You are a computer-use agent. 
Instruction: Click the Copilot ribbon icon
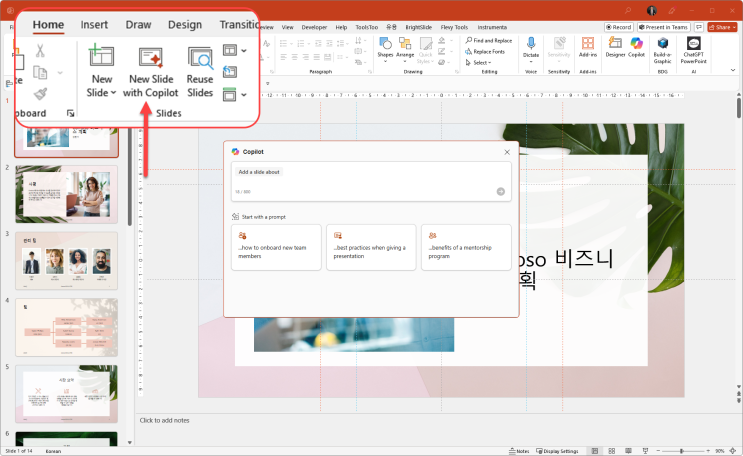pyautogui.click(x=636, y=48)
